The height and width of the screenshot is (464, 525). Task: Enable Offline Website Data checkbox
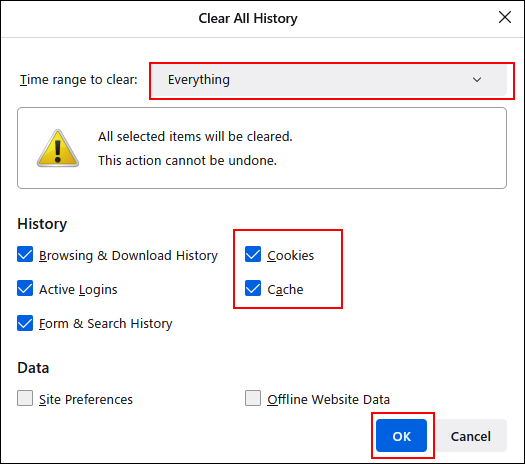click(x=253, y=398)
